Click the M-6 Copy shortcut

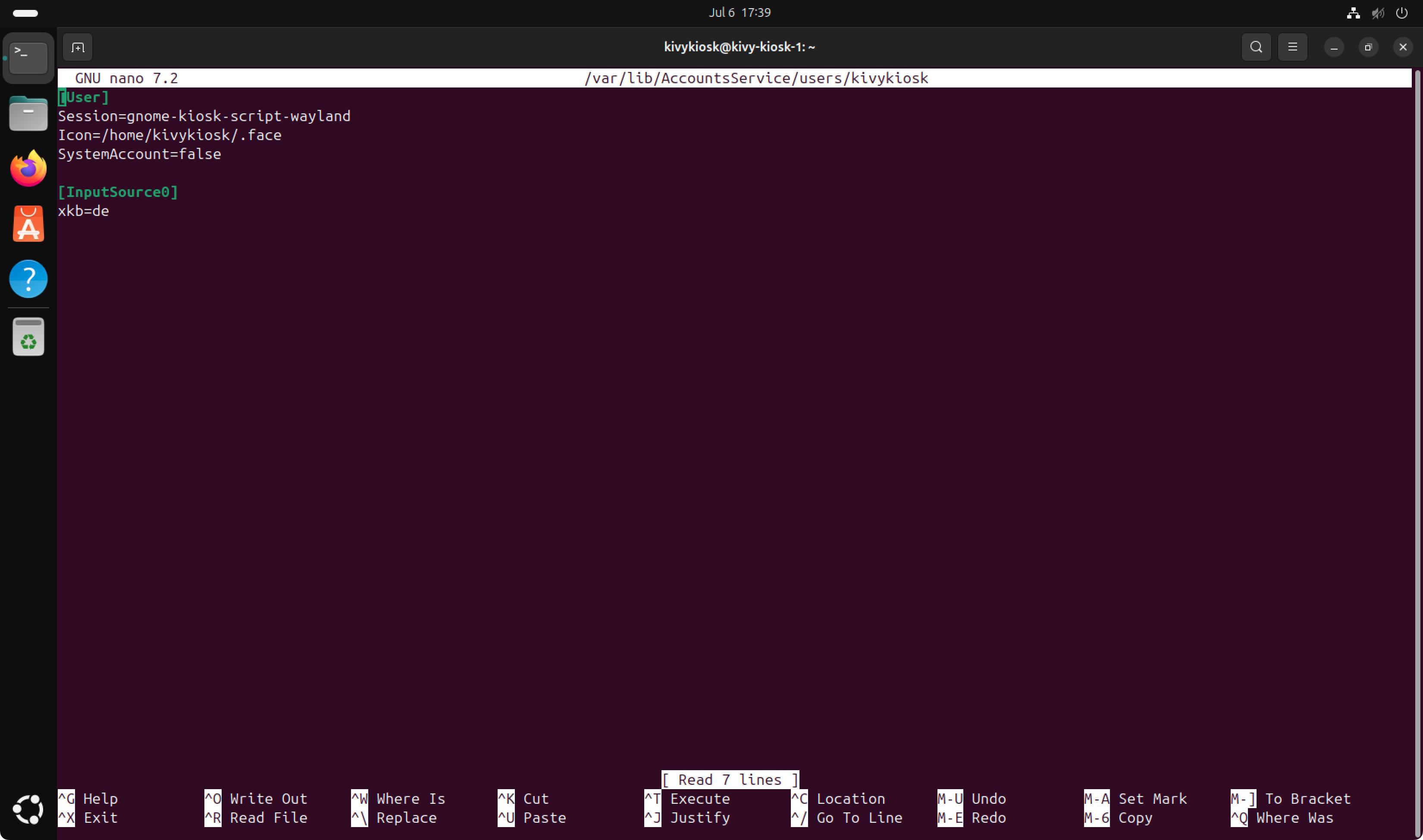(1119, 818)
